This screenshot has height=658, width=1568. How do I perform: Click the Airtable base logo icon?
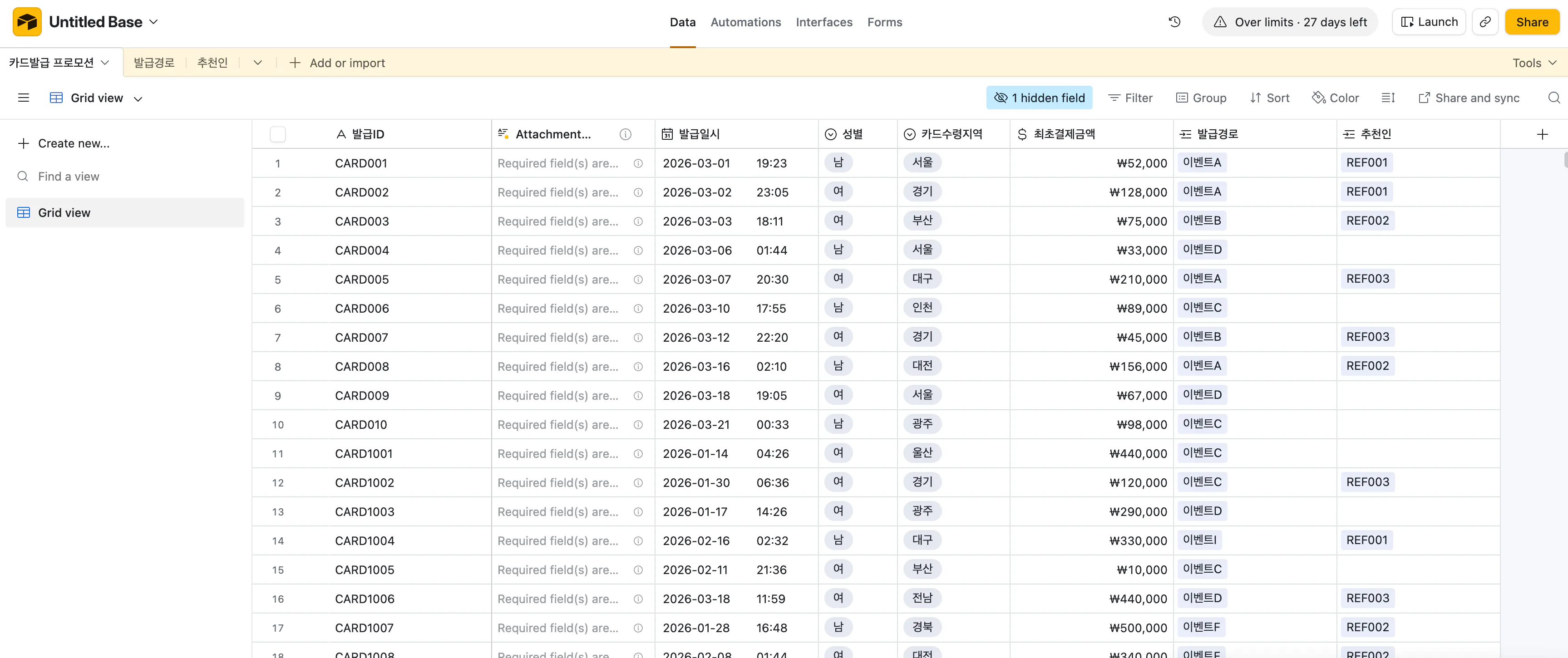tap(27, 22)
